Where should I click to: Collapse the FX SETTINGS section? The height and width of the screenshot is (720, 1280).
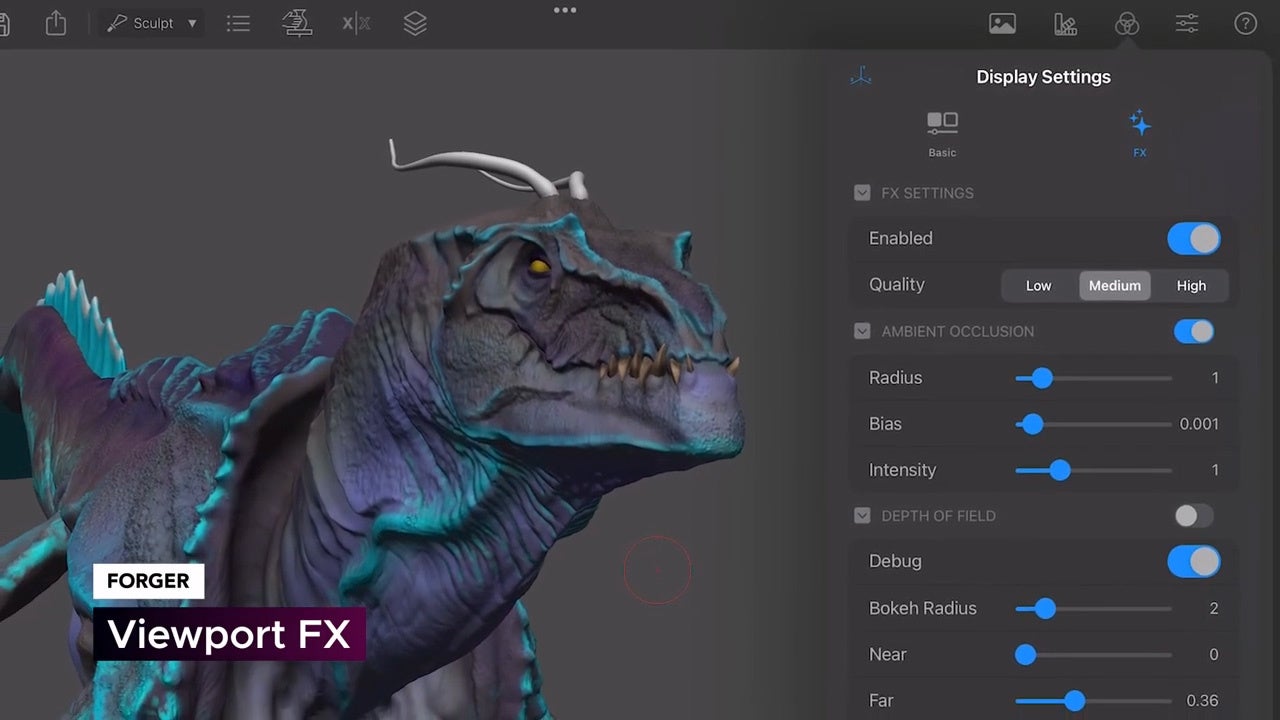coord(862,193)
